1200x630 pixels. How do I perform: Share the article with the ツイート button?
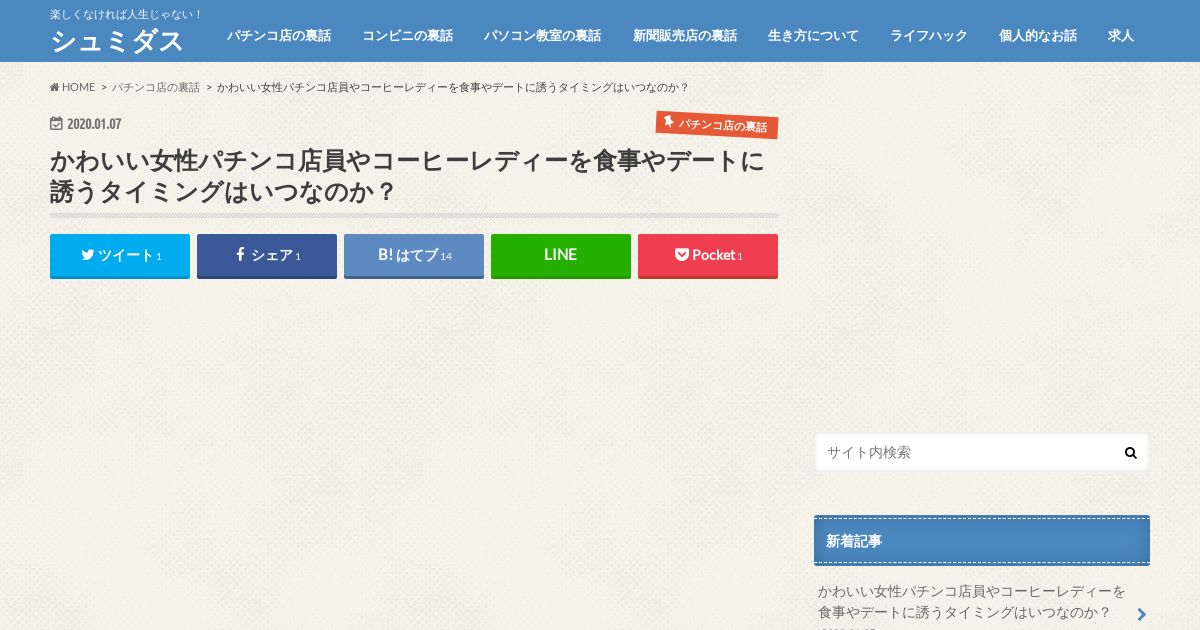click(120, 255)
